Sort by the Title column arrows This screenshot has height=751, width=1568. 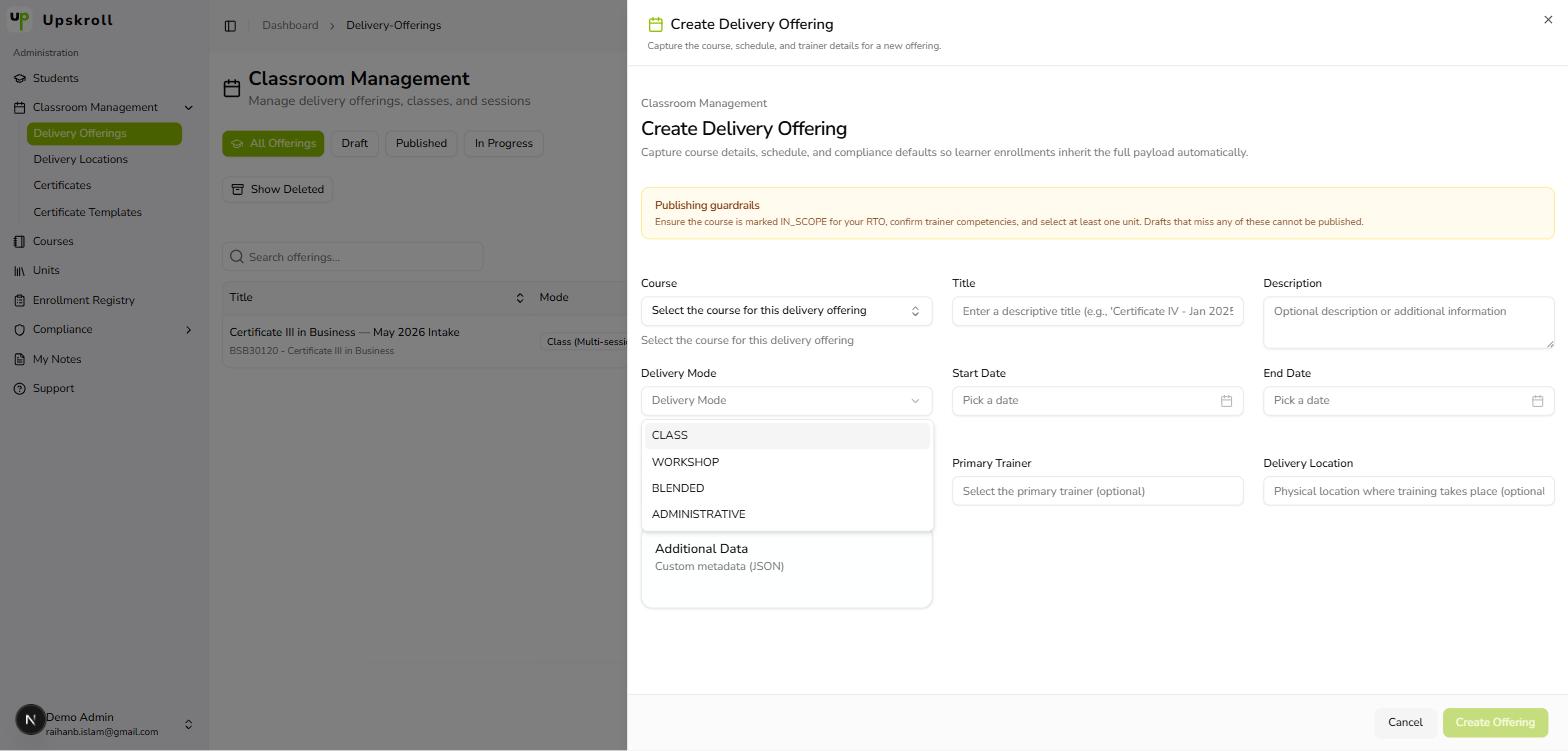point(519,298)
